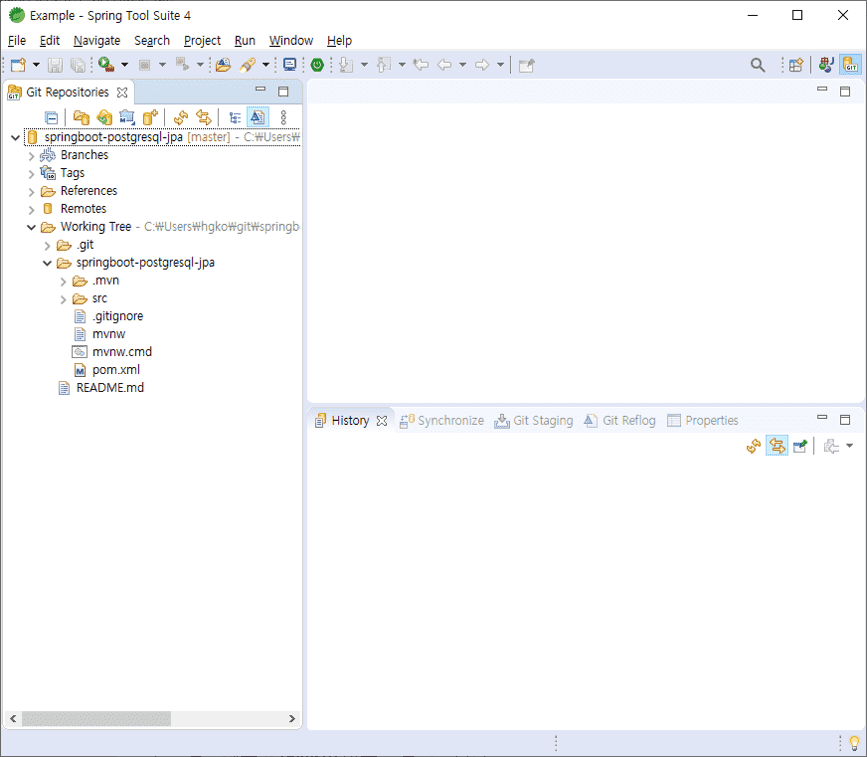This screenshot has width=867, height=757.
Task: Open the Run dropdown arrow
Action: [x=124, y=65]
